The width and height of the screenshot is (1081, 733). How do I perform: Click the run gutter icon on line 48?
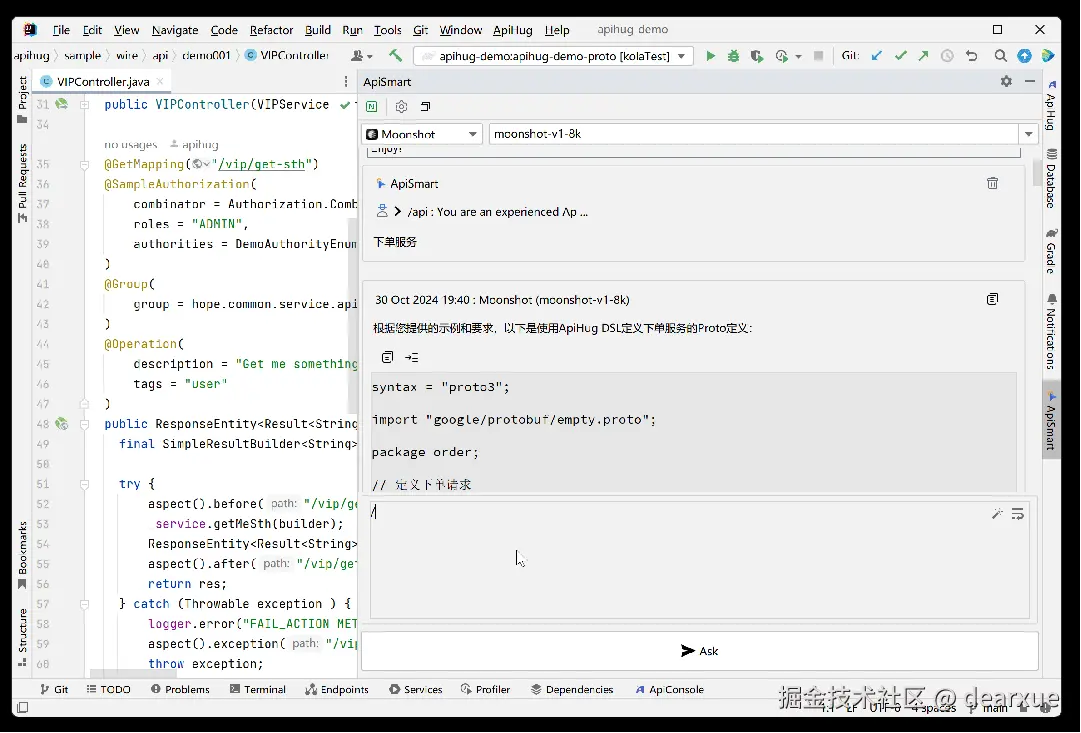62,424
